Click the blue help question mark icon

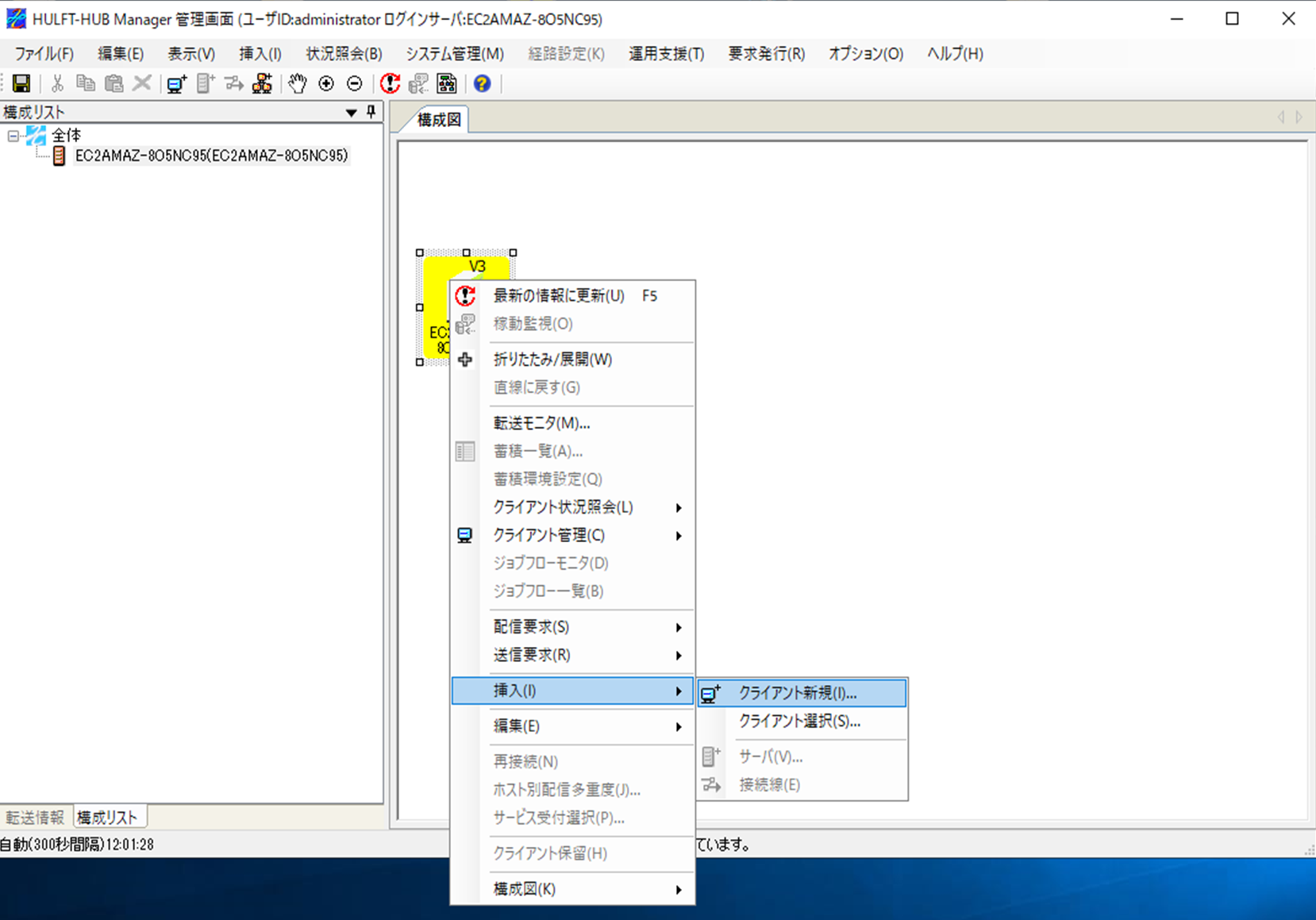click(482, 83)
